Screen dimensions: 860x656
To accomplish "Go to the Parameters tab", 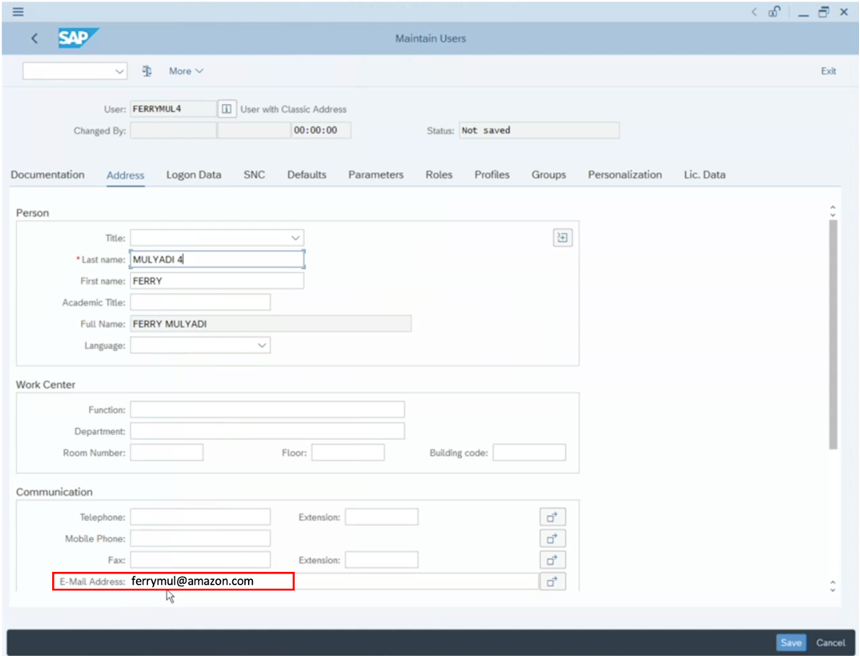I will [x=376, y=174].
